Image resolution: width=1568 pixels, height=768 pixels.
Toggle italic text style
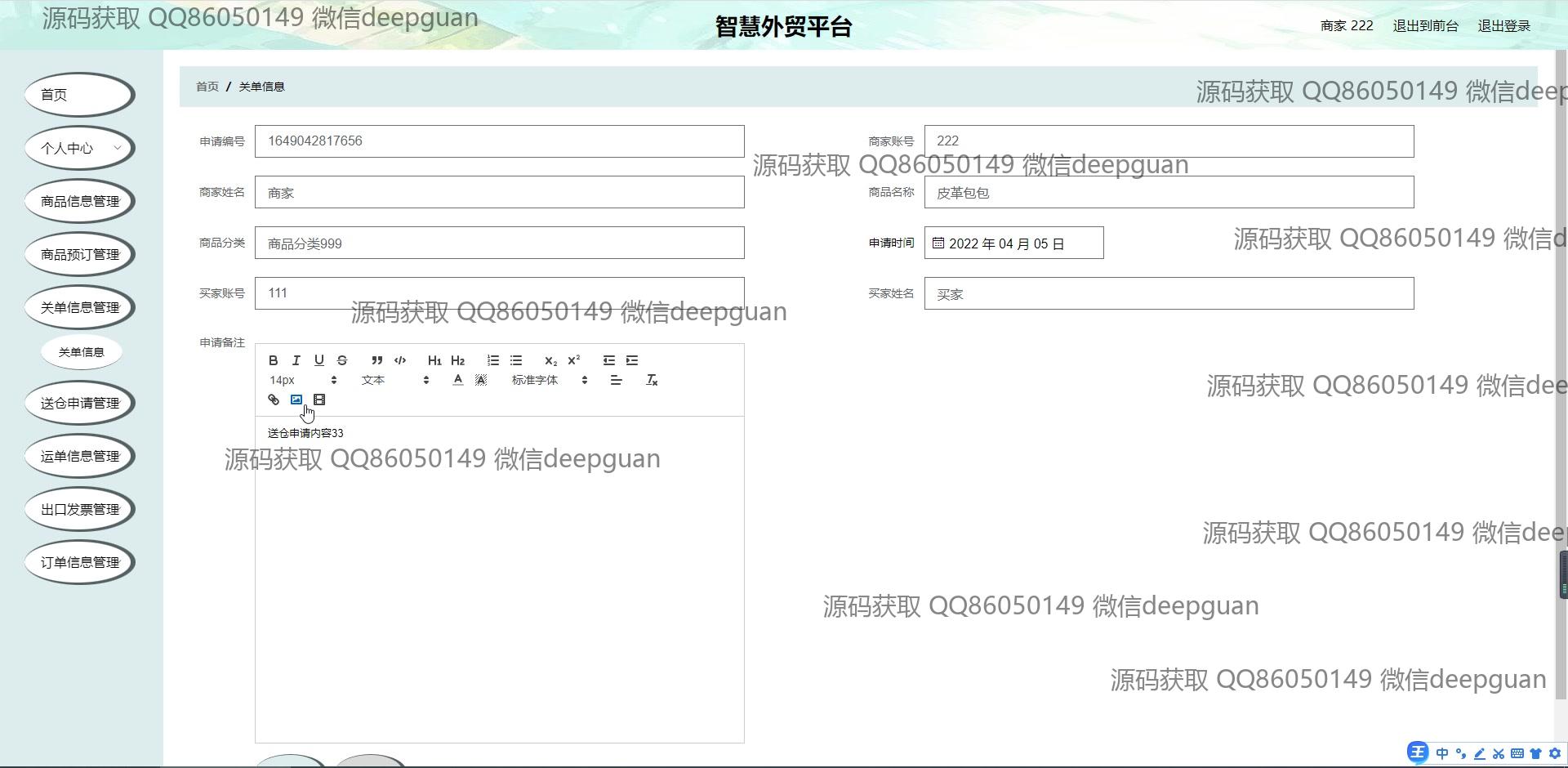pos(296,360)
